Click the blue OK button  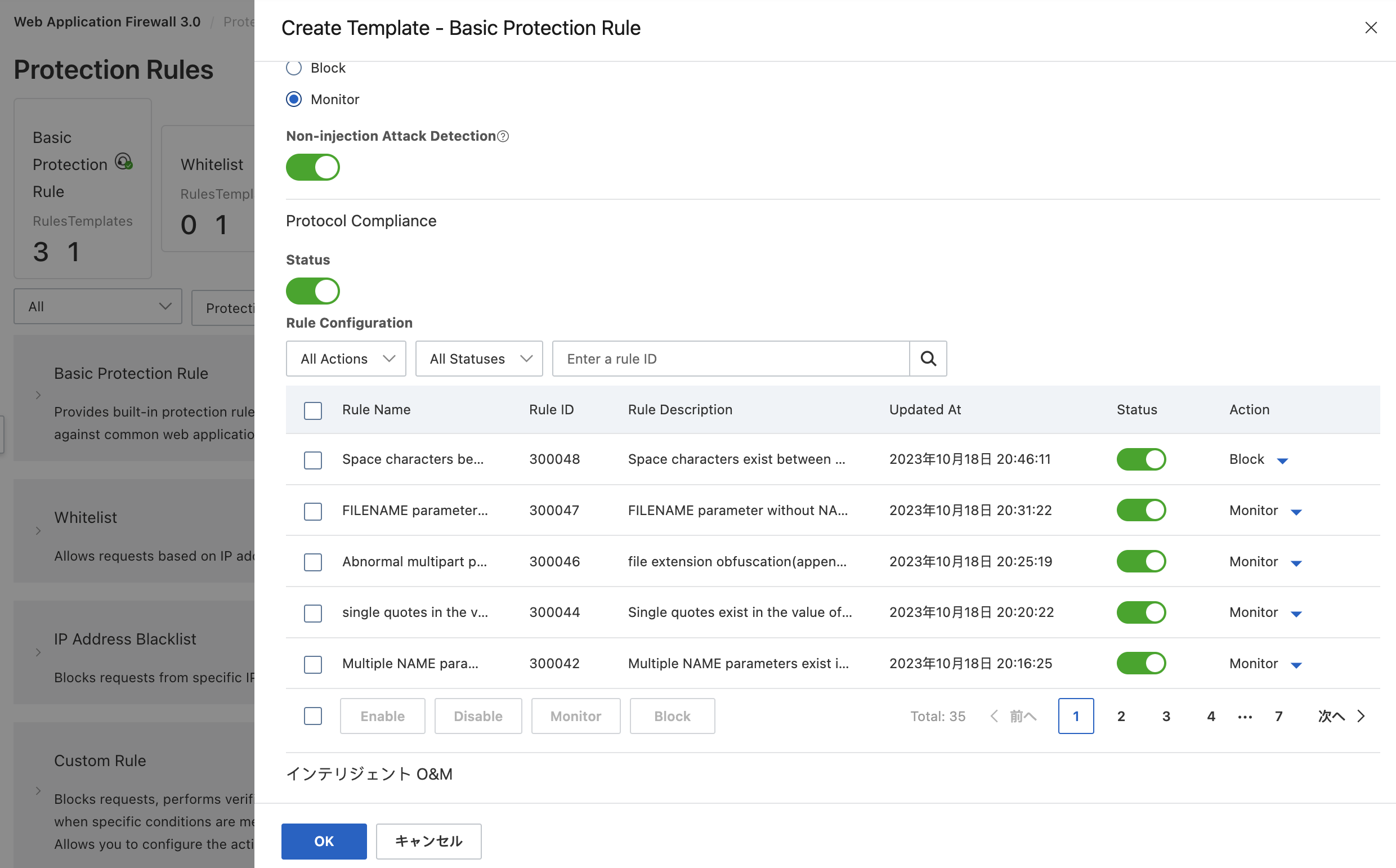[x=324, y=841]
